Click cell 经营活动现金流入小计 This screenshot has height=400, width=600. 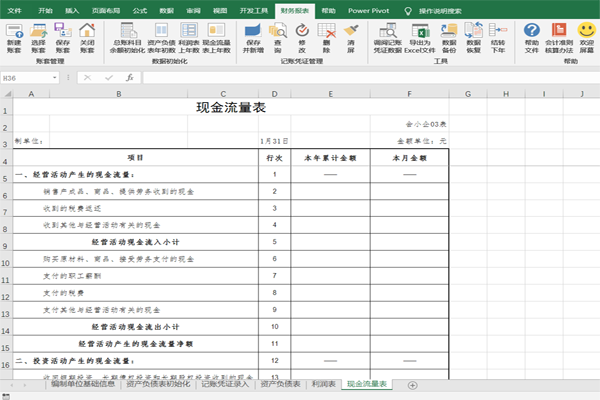135,242
